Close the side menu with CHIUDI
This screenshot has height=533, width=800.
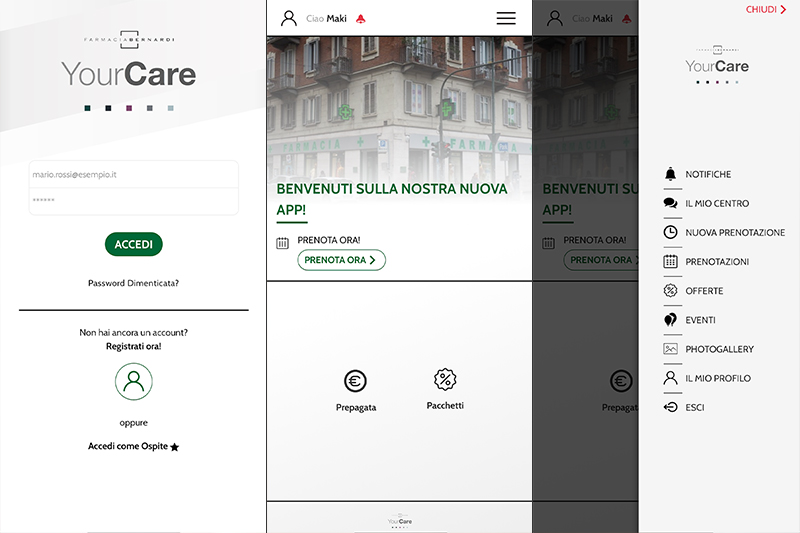coord(766,10)
